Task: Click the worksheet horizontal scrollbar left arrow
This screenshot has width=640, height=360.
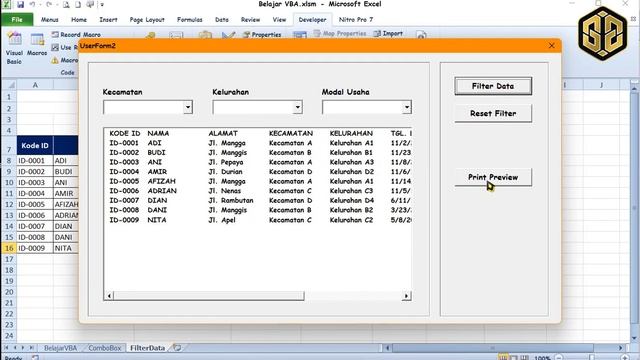Action: click(x=387, y=348)
